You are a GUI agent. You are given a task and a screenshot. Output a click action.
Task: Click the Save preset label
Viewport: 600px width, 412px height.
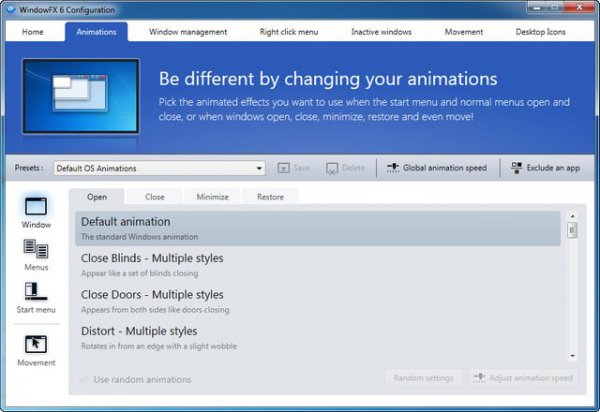(302, 168)
